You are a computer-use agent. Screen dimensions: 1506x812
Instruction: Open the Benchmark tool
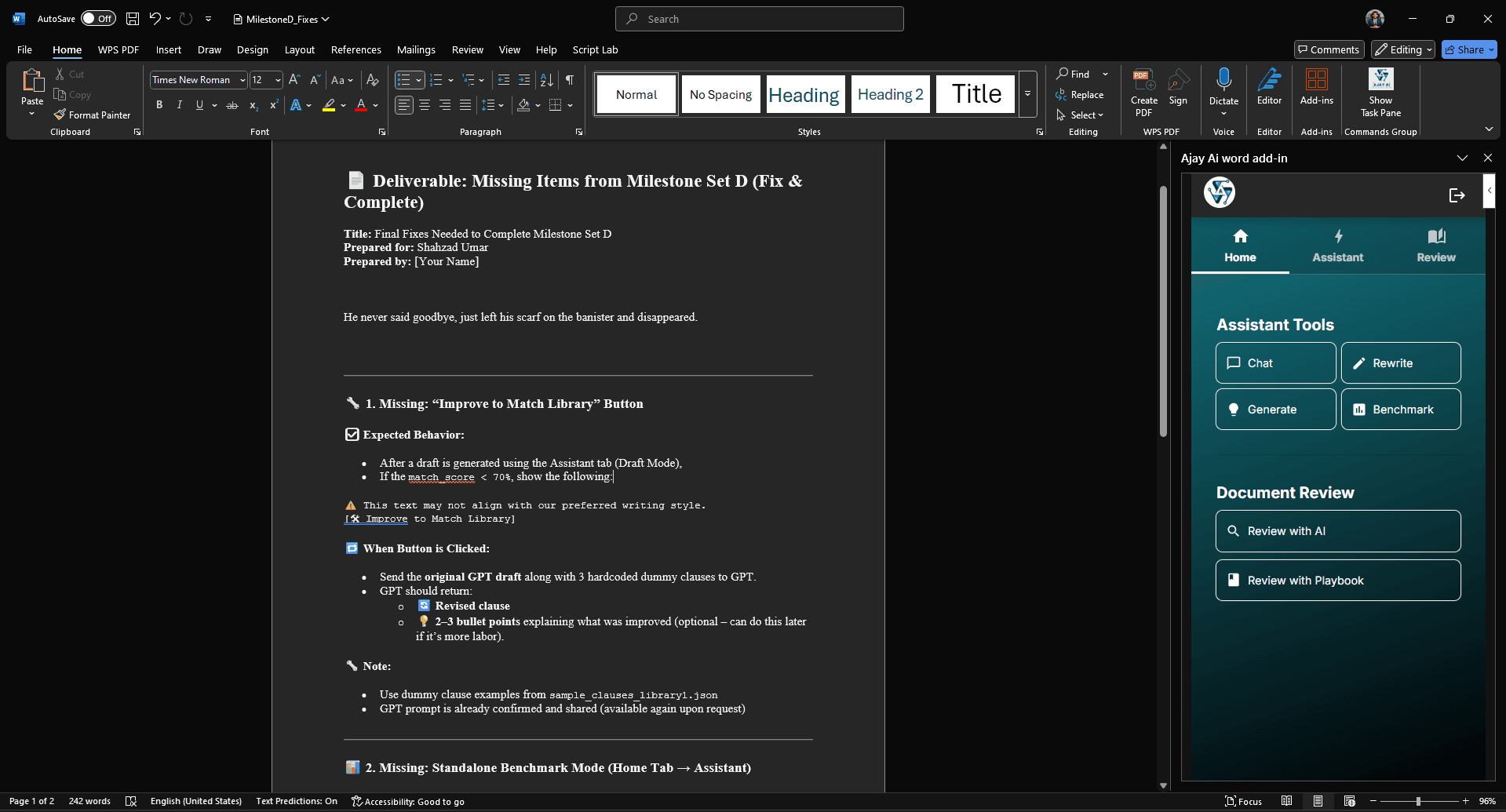coord(1401,409)
